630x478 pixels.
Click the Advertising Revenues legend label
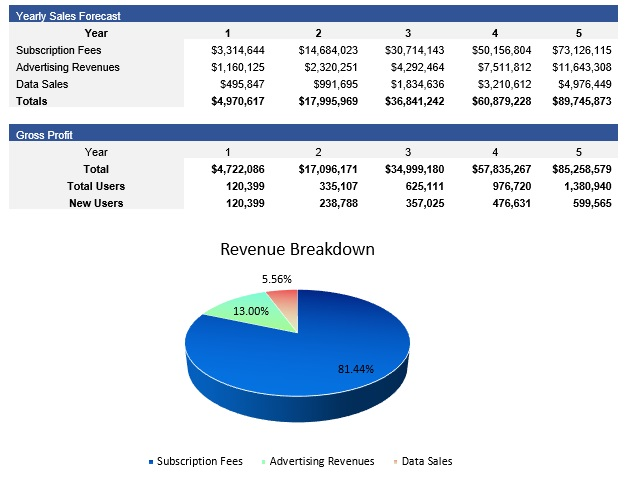(x=322, y=461)
